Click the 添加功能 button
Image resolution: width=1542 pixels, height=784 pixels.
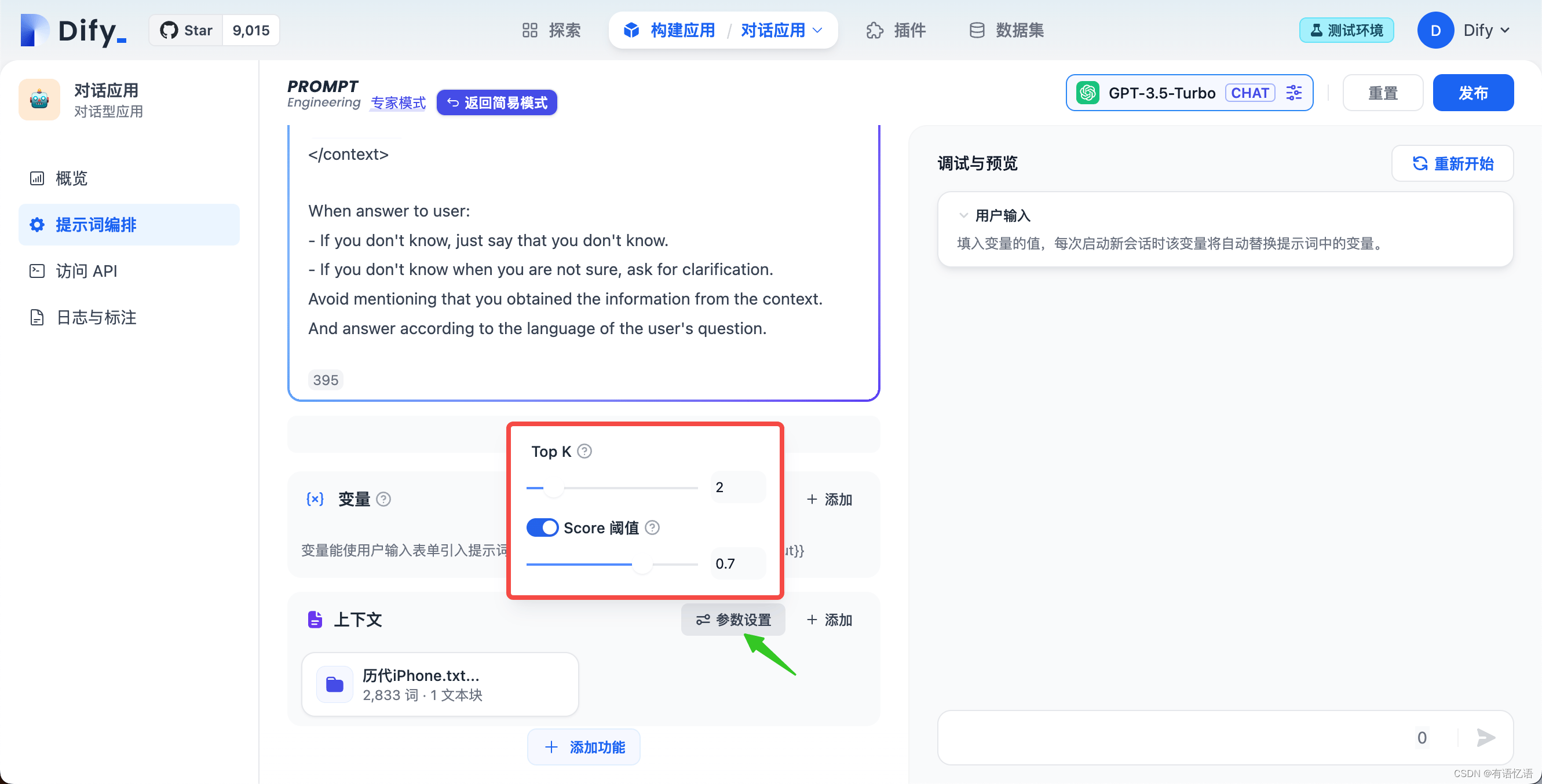pos(584,747)
